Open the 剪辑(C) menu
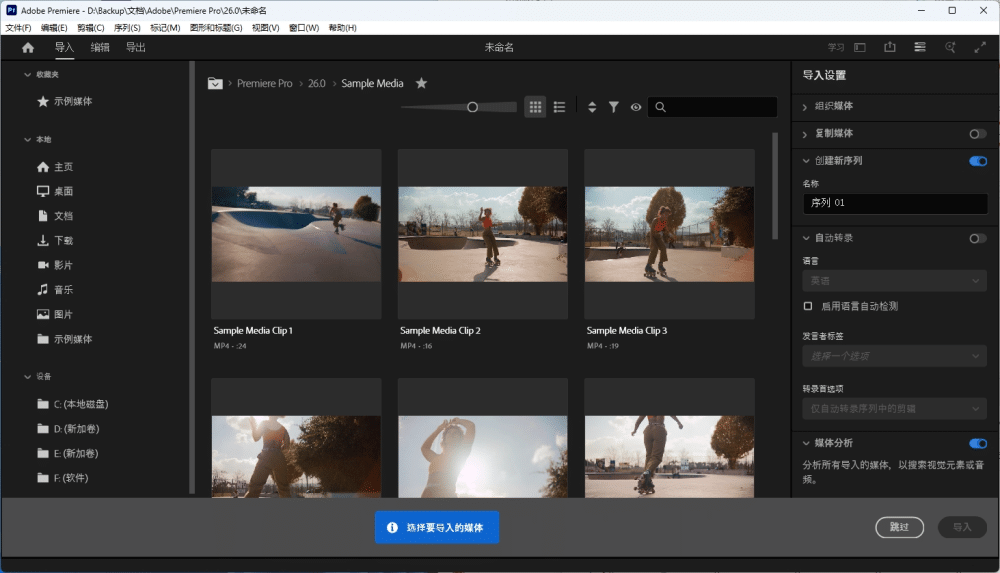 tap(91, 28)
